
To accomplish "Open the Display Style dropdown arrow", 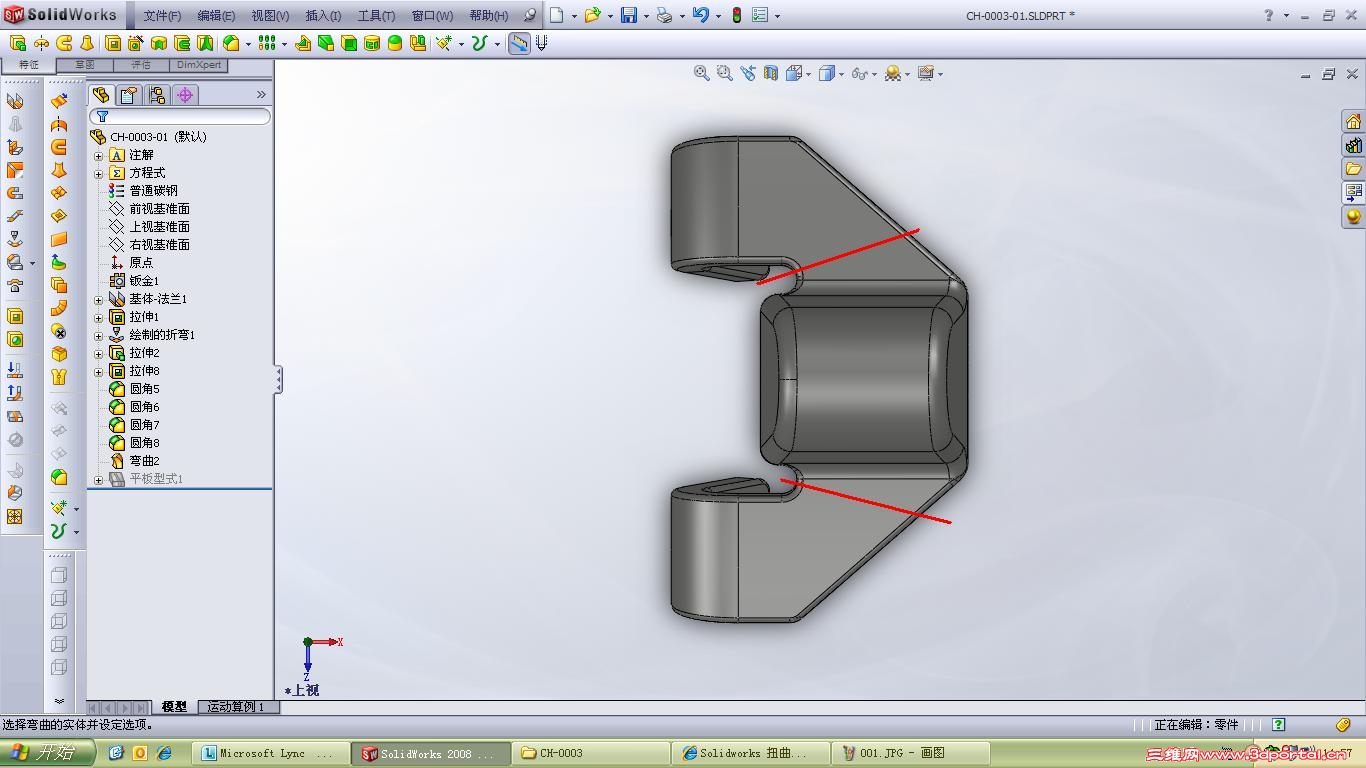I will [842, 74].
